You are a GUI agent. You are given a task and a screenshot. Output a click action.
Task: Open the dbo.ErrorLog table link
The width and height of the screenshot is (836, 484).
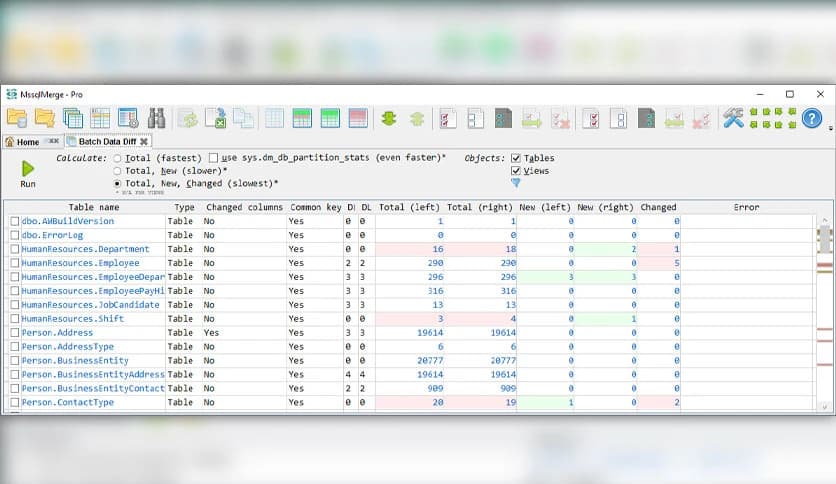coord(52,235)
